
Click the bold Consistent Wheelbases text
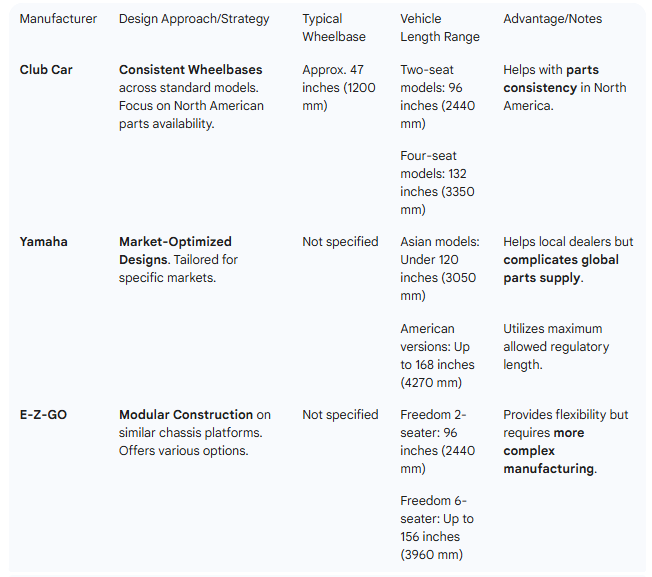(191, 70)
